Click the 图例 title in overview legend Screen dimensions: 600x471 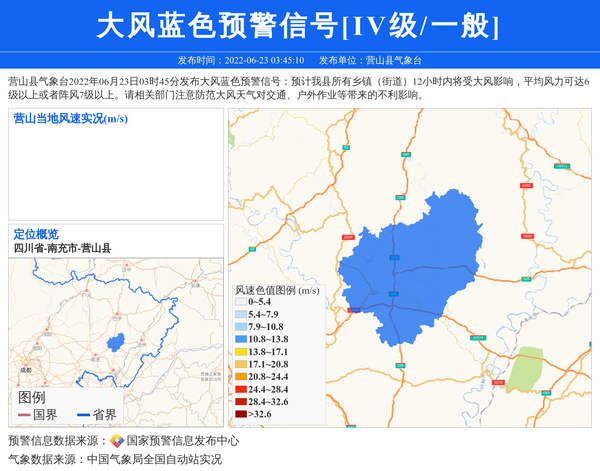(32, 398)
